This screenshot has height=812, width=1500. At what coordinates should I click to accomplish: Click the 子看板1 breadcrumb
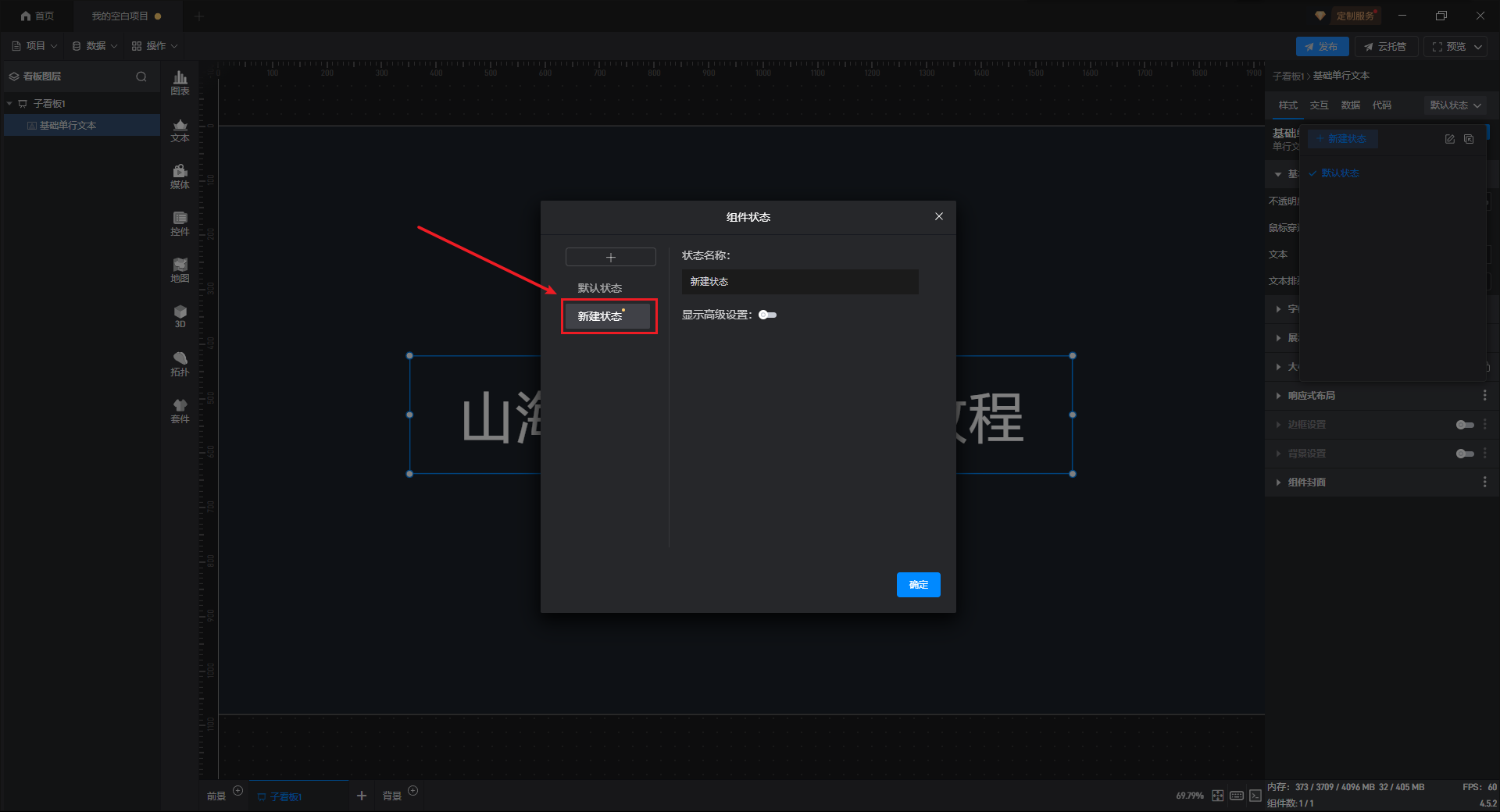coord(1287,76)
